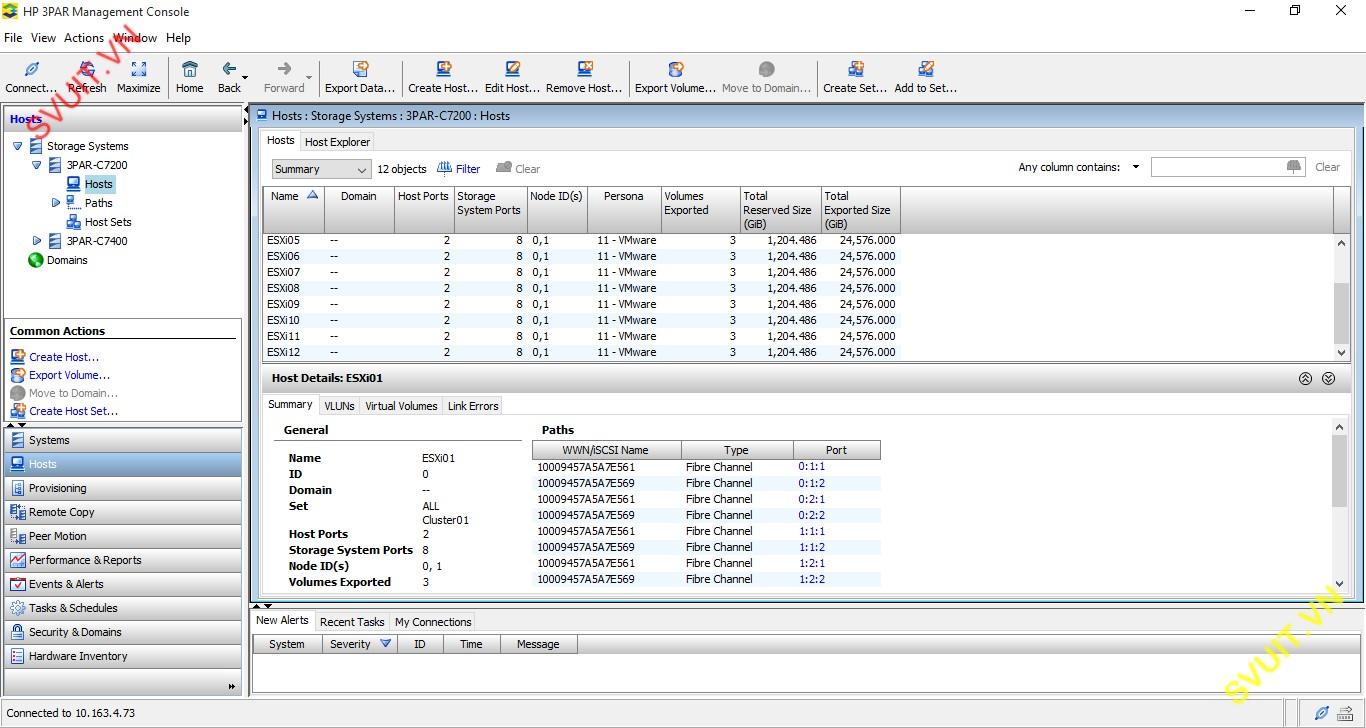This screenshot has height=728, width=1366.
Task: Switch to Link Errors tab
Action: (472, 406)
